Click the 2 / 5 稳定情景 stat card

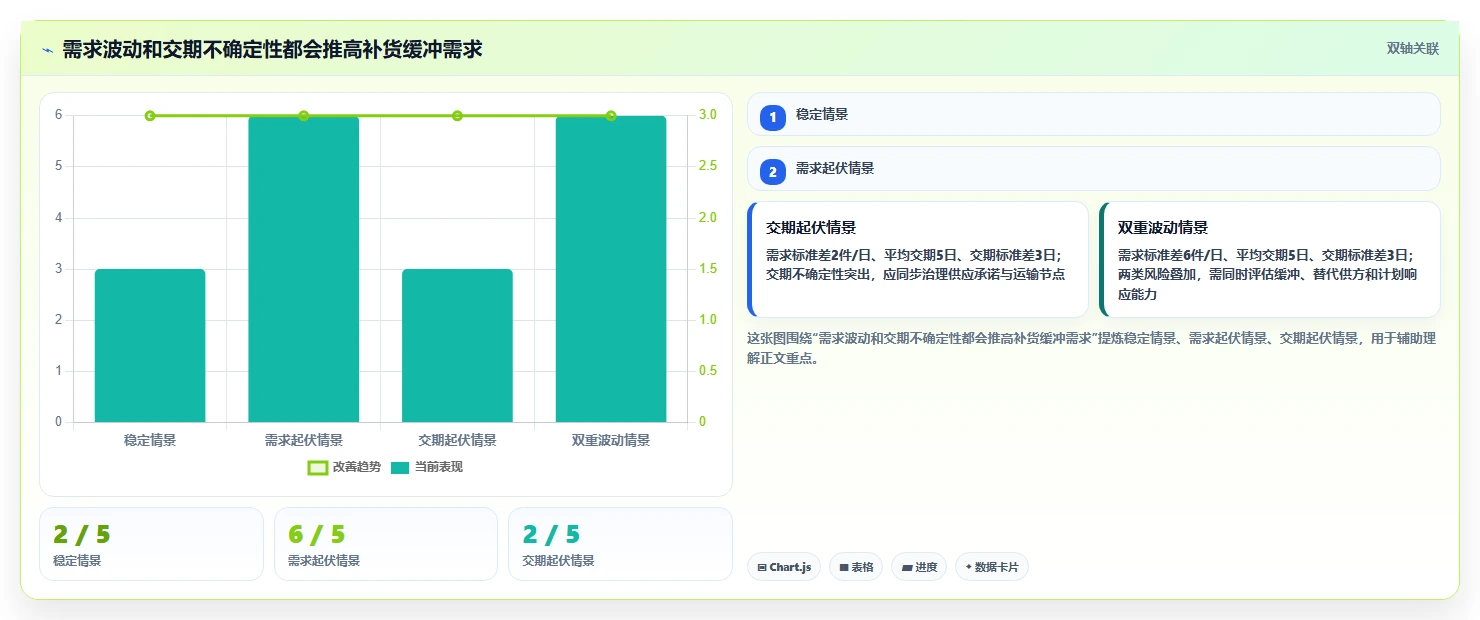(x=151, y=544)
